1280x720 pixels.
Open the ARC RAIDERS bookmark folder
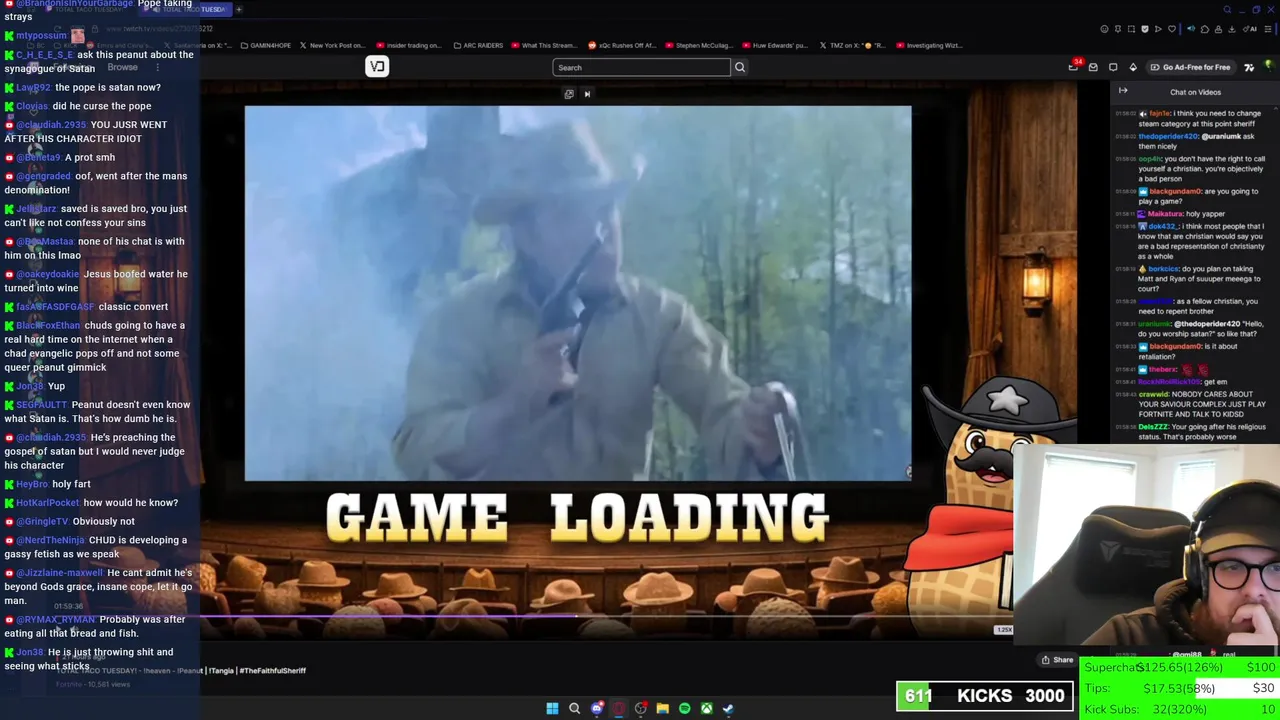tap(478, 45)
